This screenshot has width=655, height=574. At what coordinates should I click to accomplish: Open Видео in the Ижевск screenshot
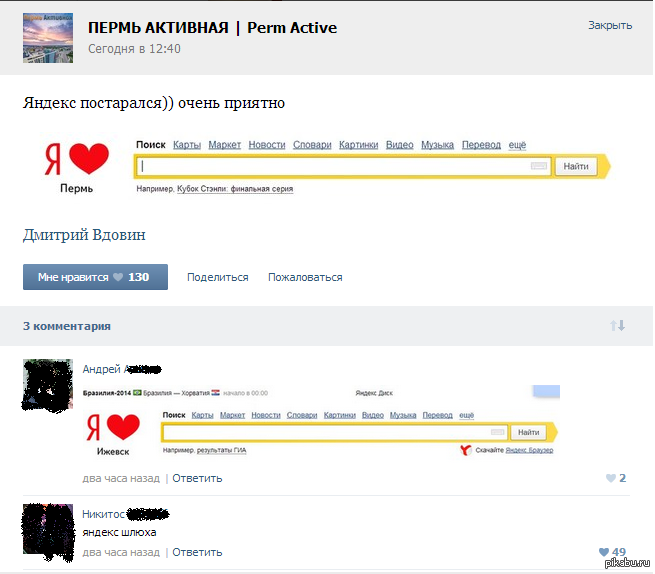373,415
